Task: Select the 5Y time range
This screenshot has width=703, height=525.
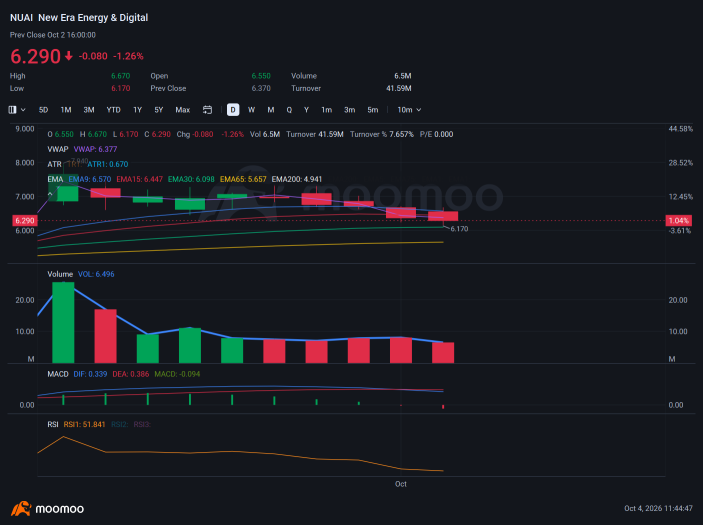Action: click(159, 110)
